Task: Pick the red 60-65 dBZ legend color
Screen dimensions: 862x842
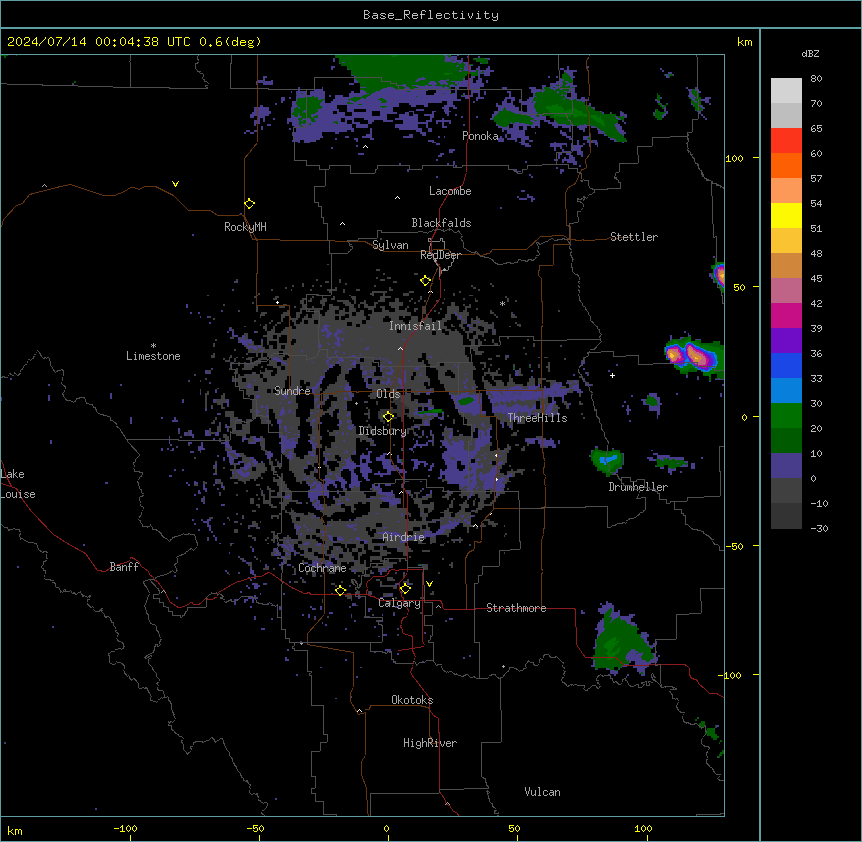Action: [786, 141]
